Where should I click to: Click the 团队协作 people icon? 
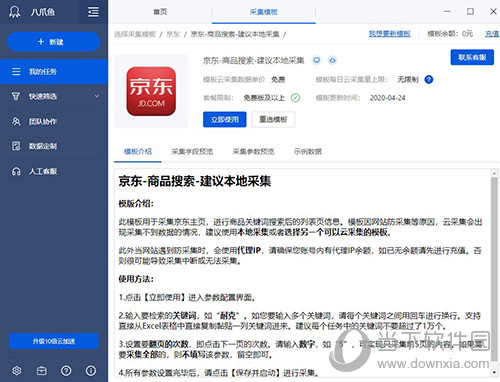click(16, 121)
